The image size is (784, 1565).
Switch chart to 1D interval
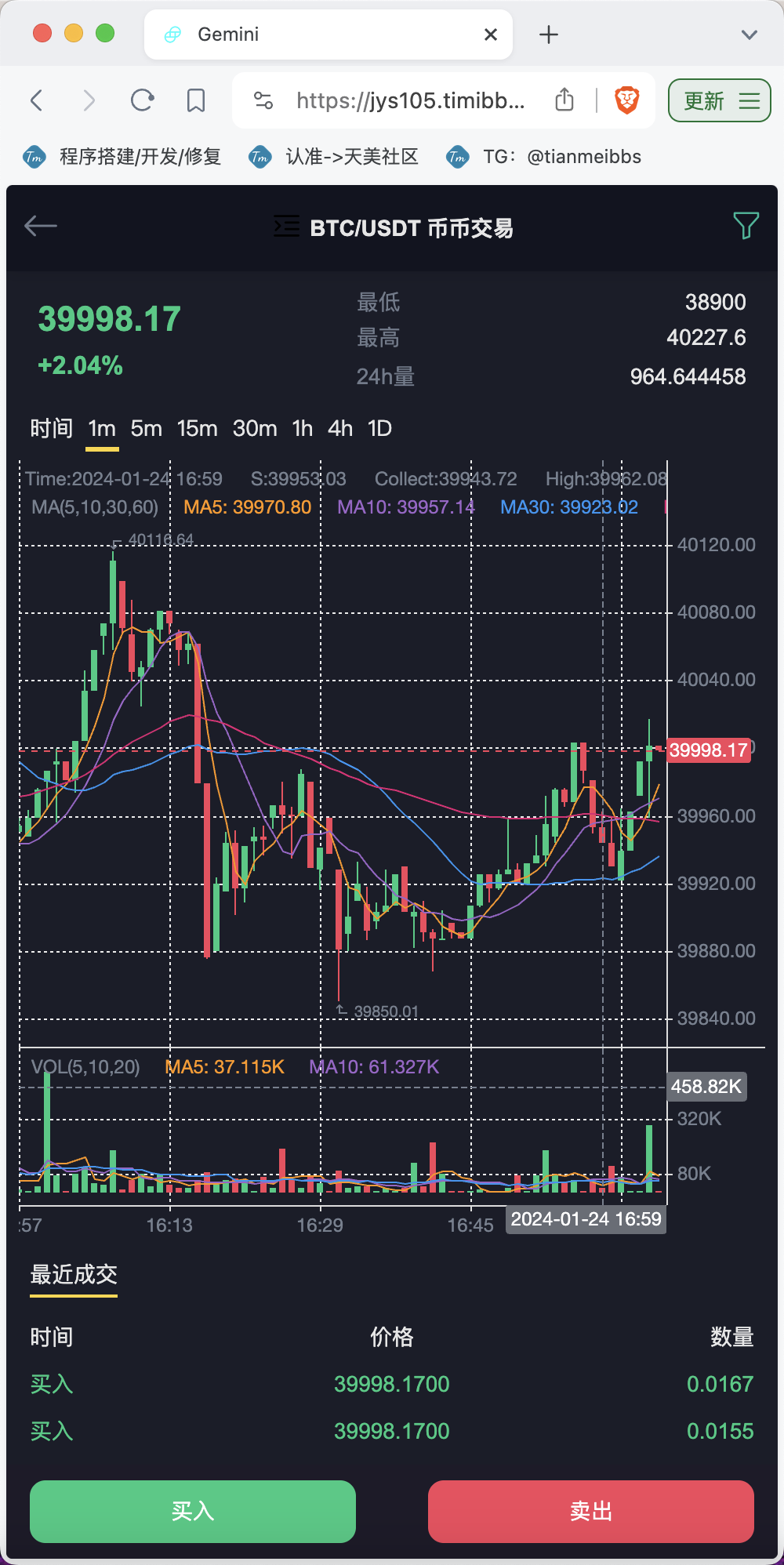click(x=379, y=429)
